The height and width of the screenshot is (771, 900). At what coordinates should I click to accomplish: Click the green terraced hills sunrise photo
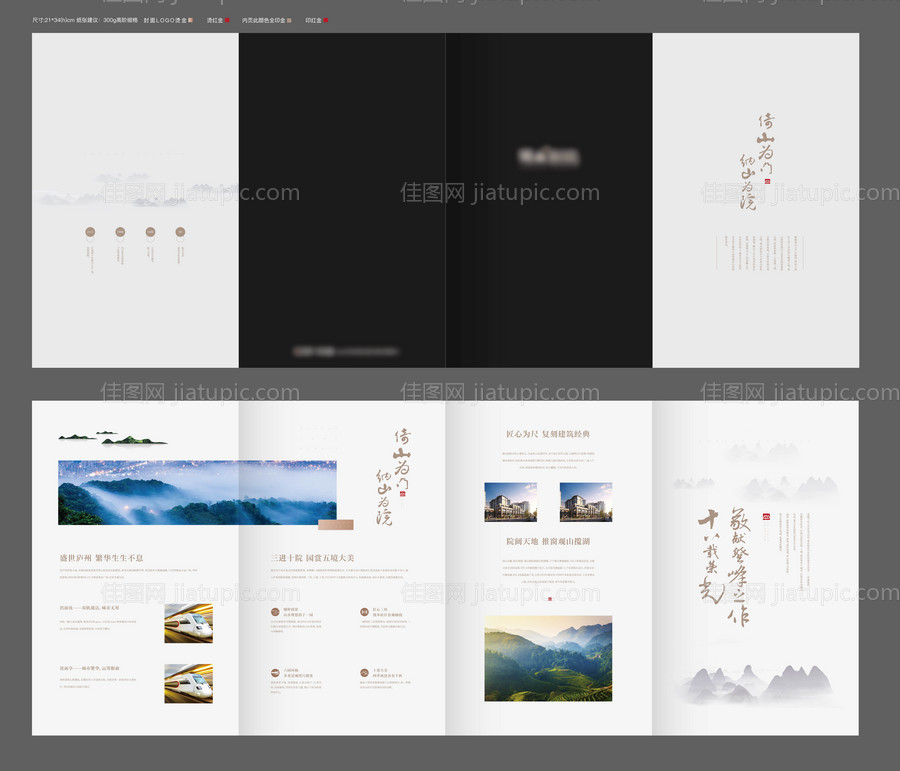tap(548, 658)
